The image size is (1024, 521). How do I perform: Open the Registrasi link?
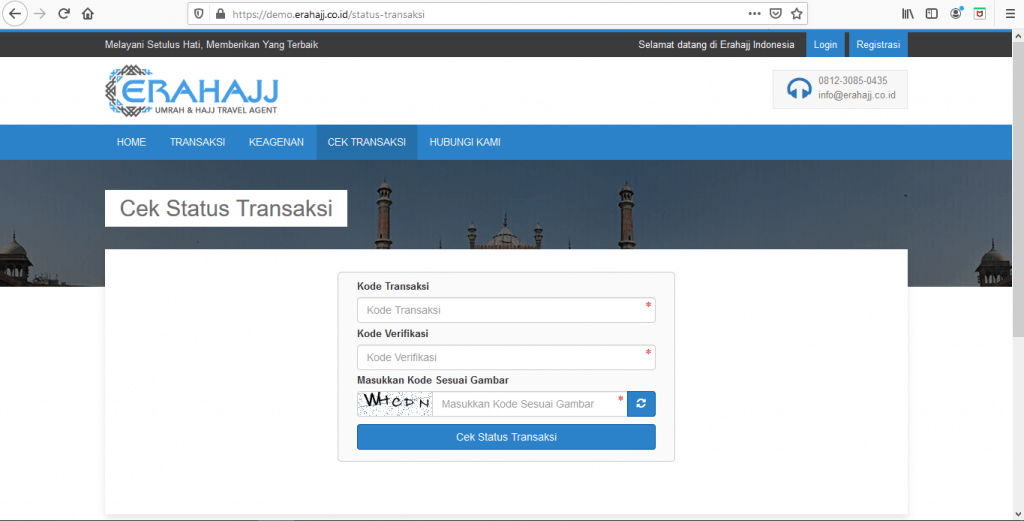pyautogui.click(x=878, y=45)
